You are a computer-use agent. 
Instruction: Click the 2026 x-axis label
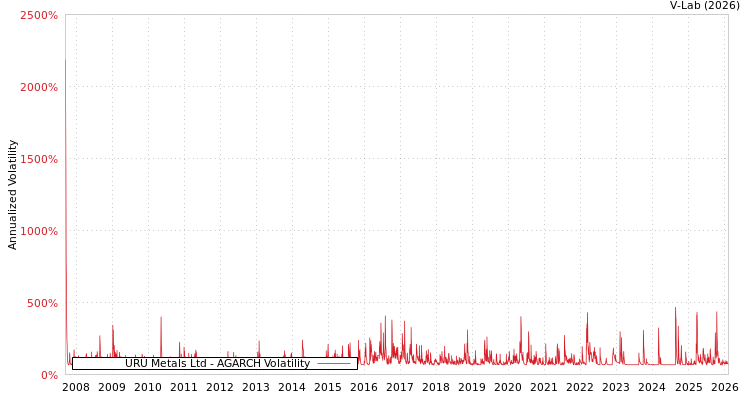[724, 387]
